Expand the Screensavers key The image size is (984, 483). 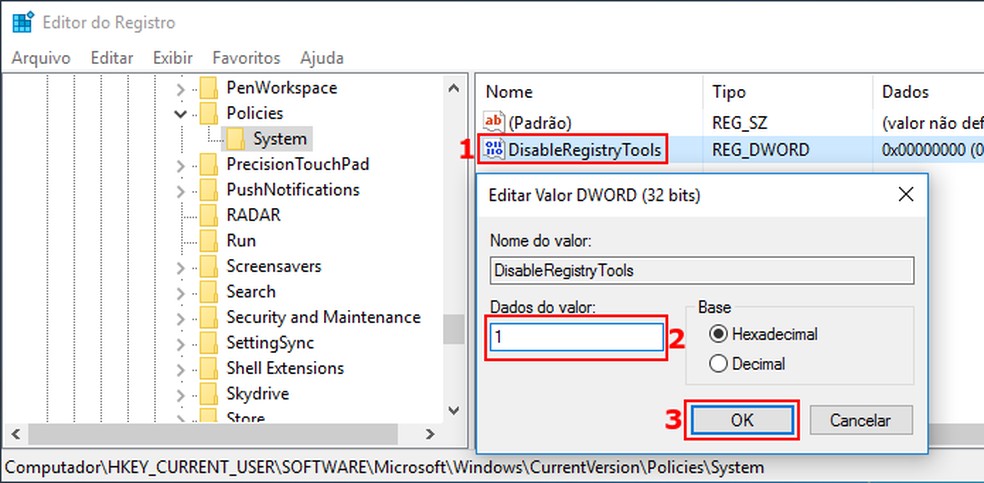point(181,268)
